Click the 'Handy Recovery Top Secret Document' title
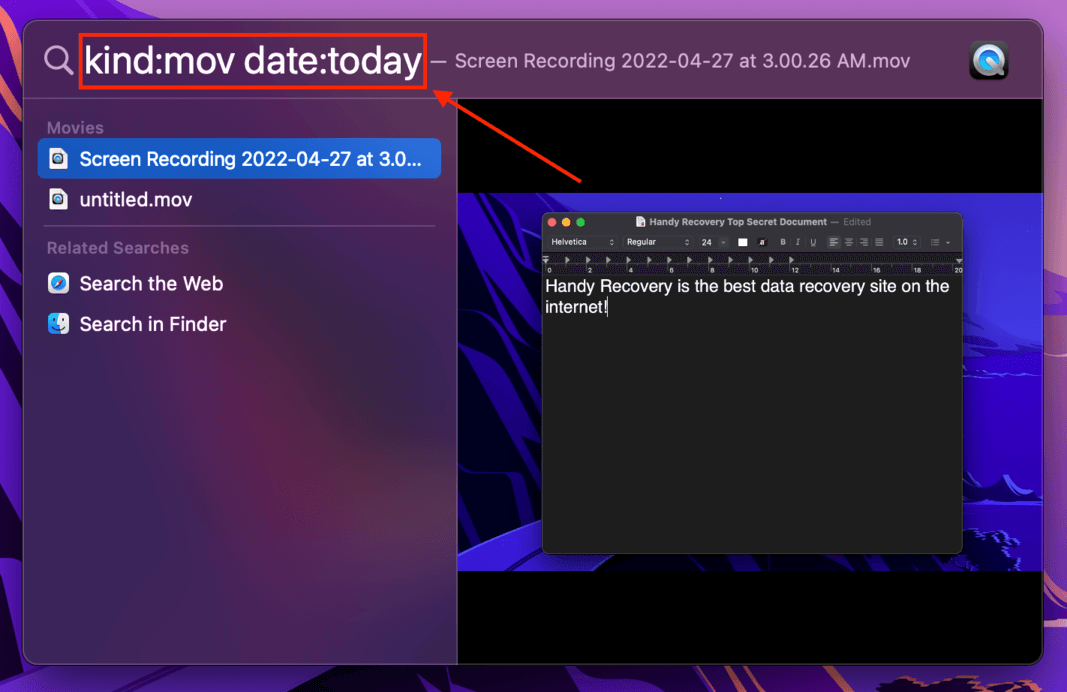Screen dimensions: 1067x692 (738, 222)
